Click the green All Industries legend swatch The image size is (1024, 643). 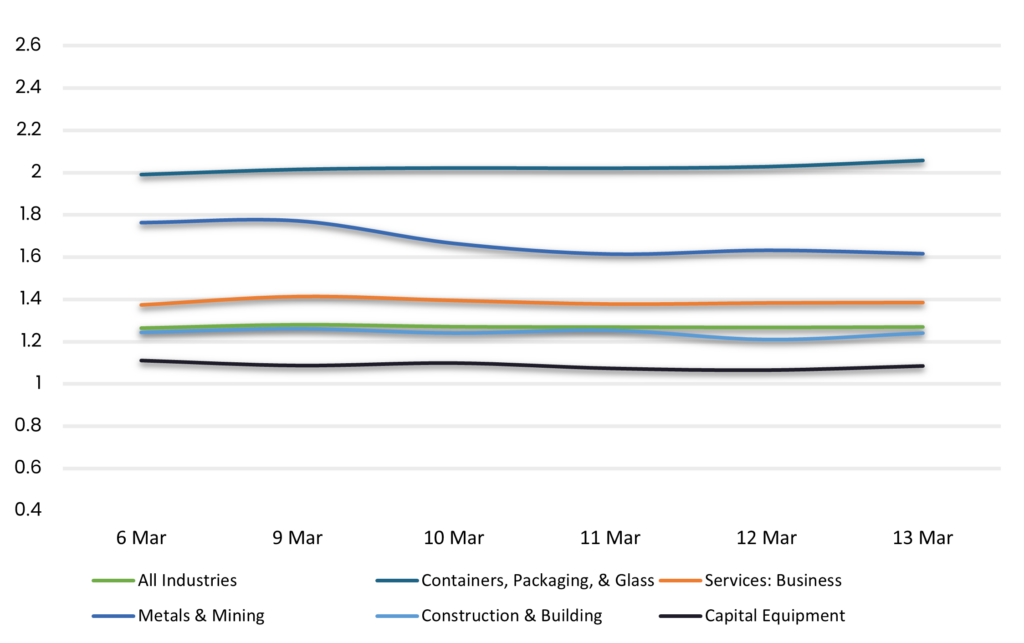(112, 580)
